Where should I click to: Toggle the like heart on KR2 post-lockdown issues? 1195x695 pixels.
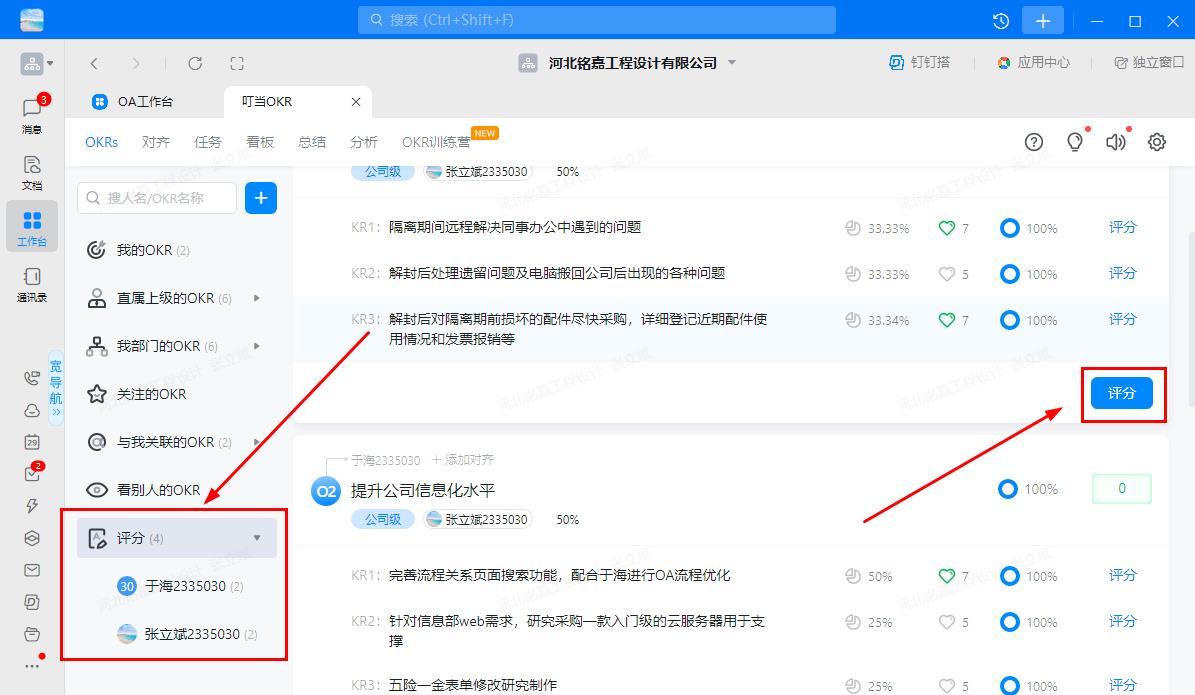tap(947, 274)
